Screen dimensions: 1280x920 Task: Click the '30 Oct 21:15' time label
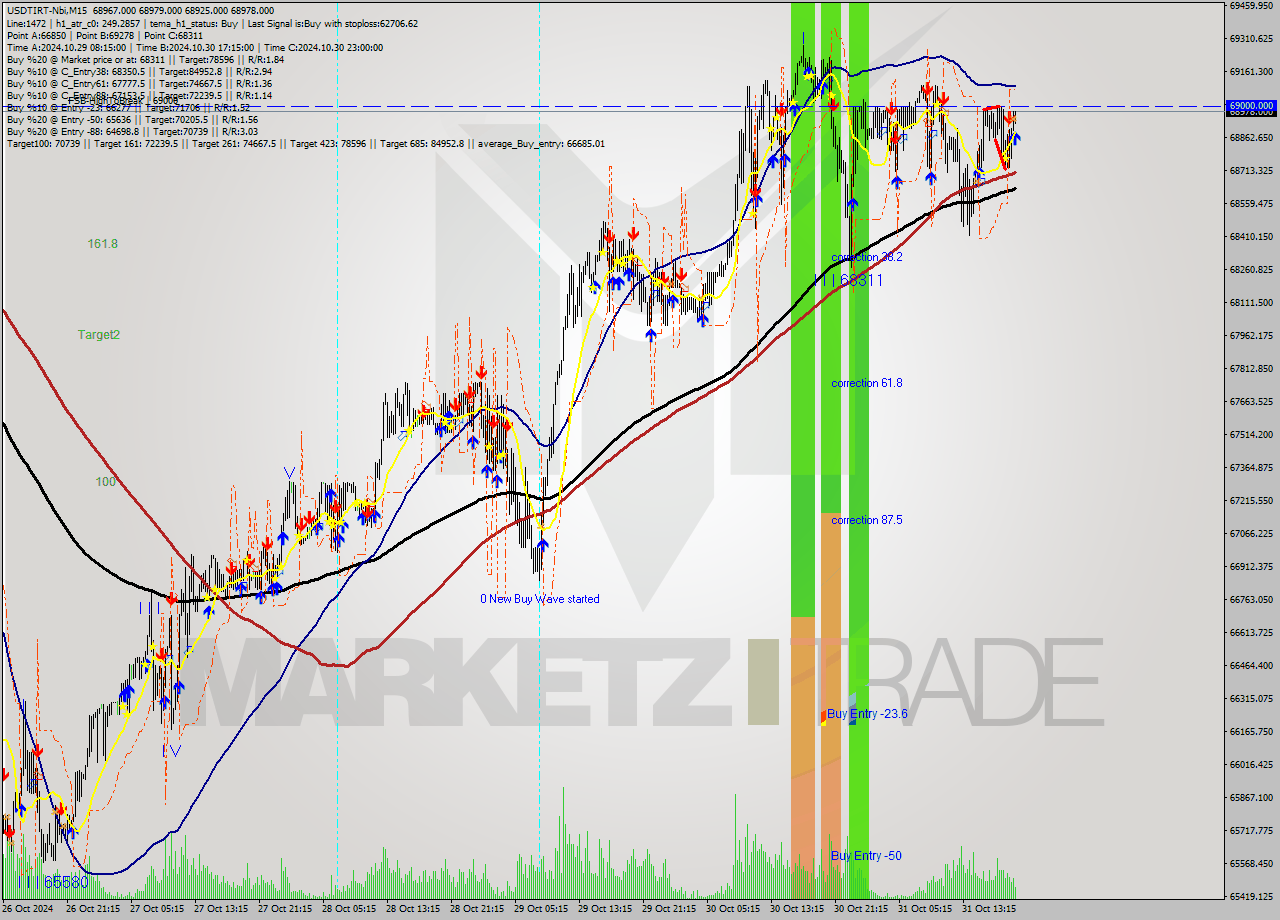click(861, 909)
